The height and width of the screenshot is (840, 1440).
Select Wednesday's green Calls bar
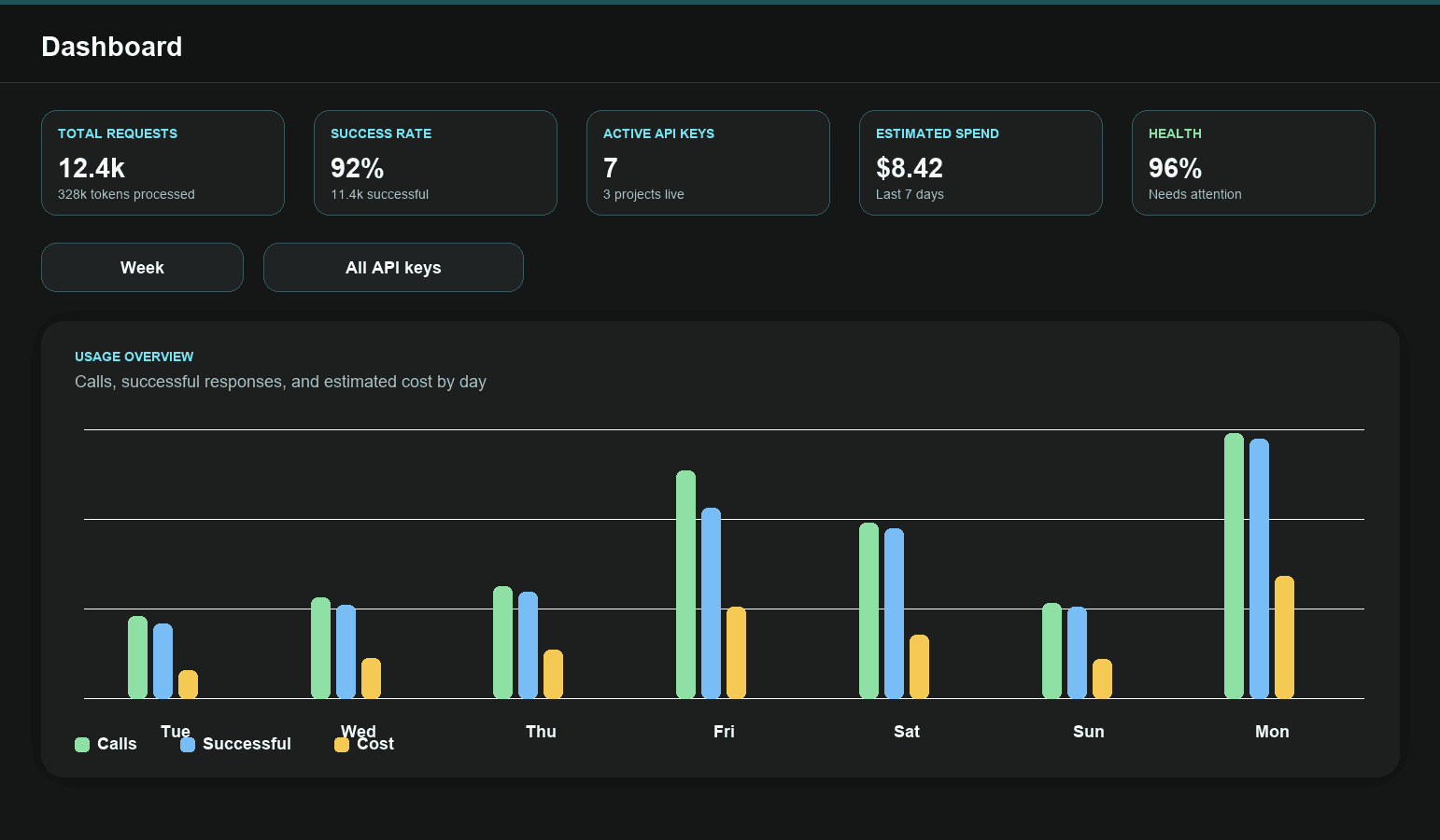[x=320, y=648]
